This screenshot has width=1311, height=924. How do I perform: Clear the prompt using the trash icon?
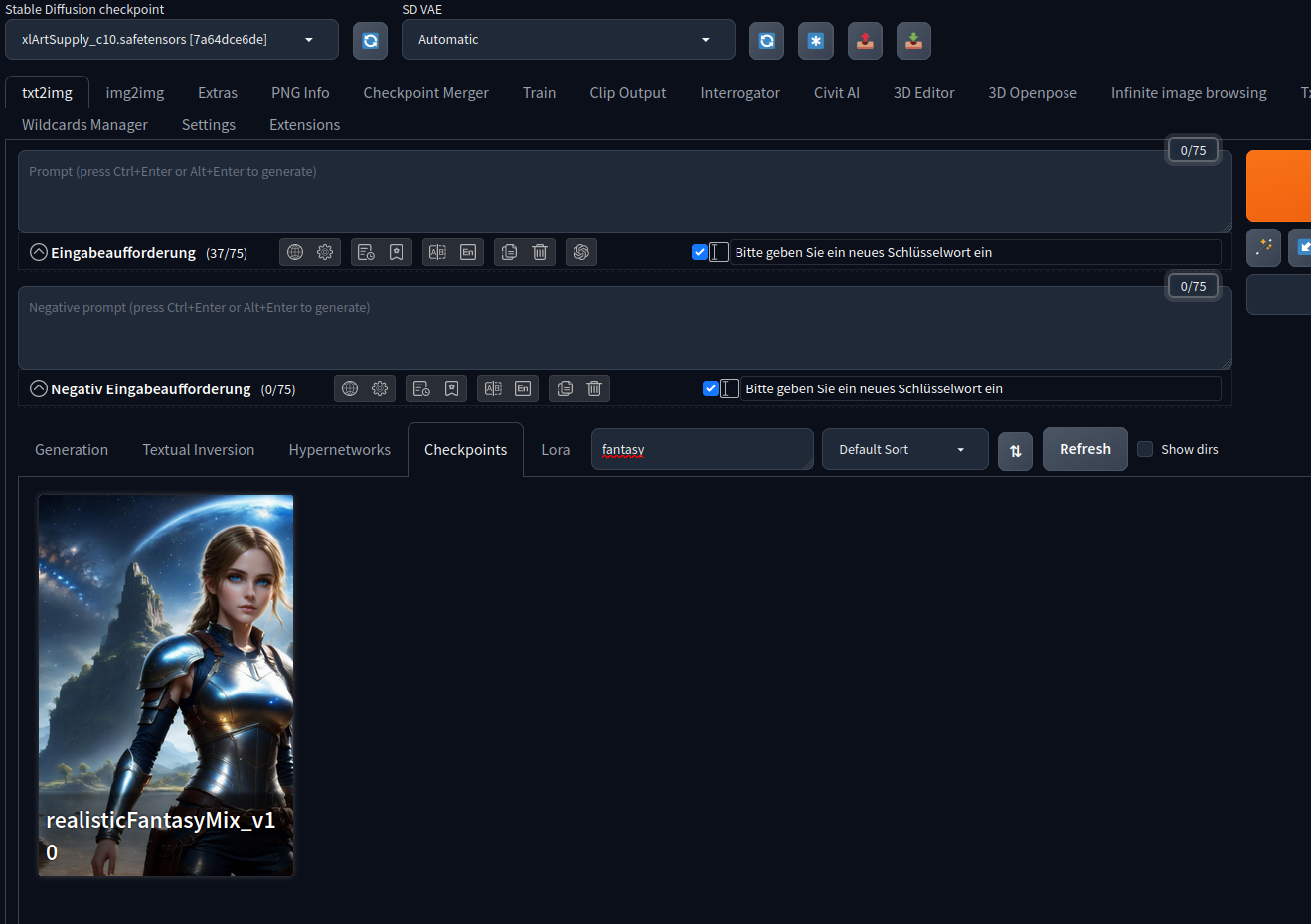[540, 251]
